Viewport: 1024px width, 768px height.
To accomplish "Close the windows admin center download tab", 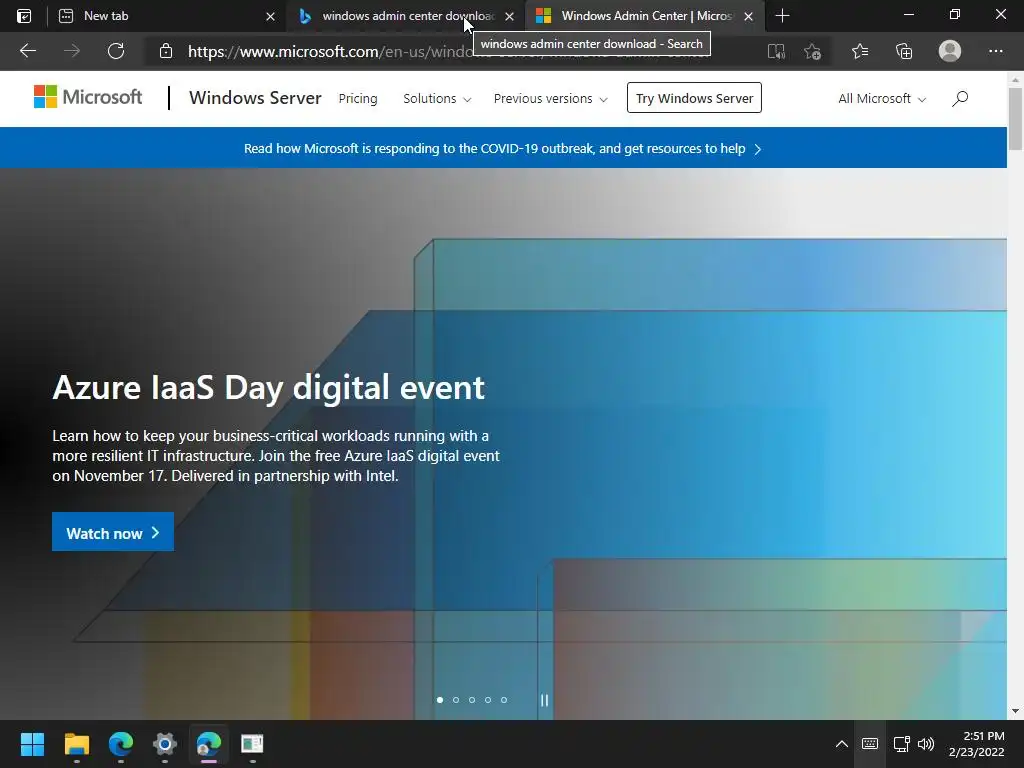I will pos(509,16).
